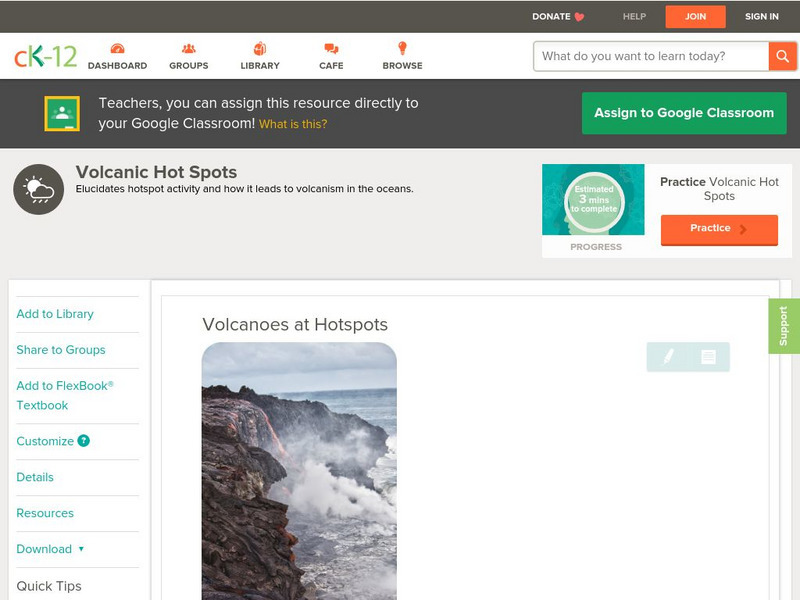Click Help in the top bar
The height and width of the screenshot is (600, 800).
pos(634,17)
